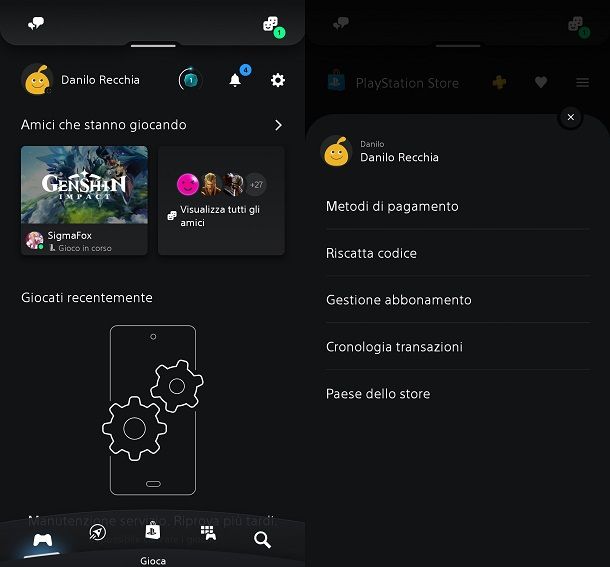Image resolution: width=610 pixels, height=567 pixels.
Task: Close the store account menu panel
Action: (x=571, y=117)
